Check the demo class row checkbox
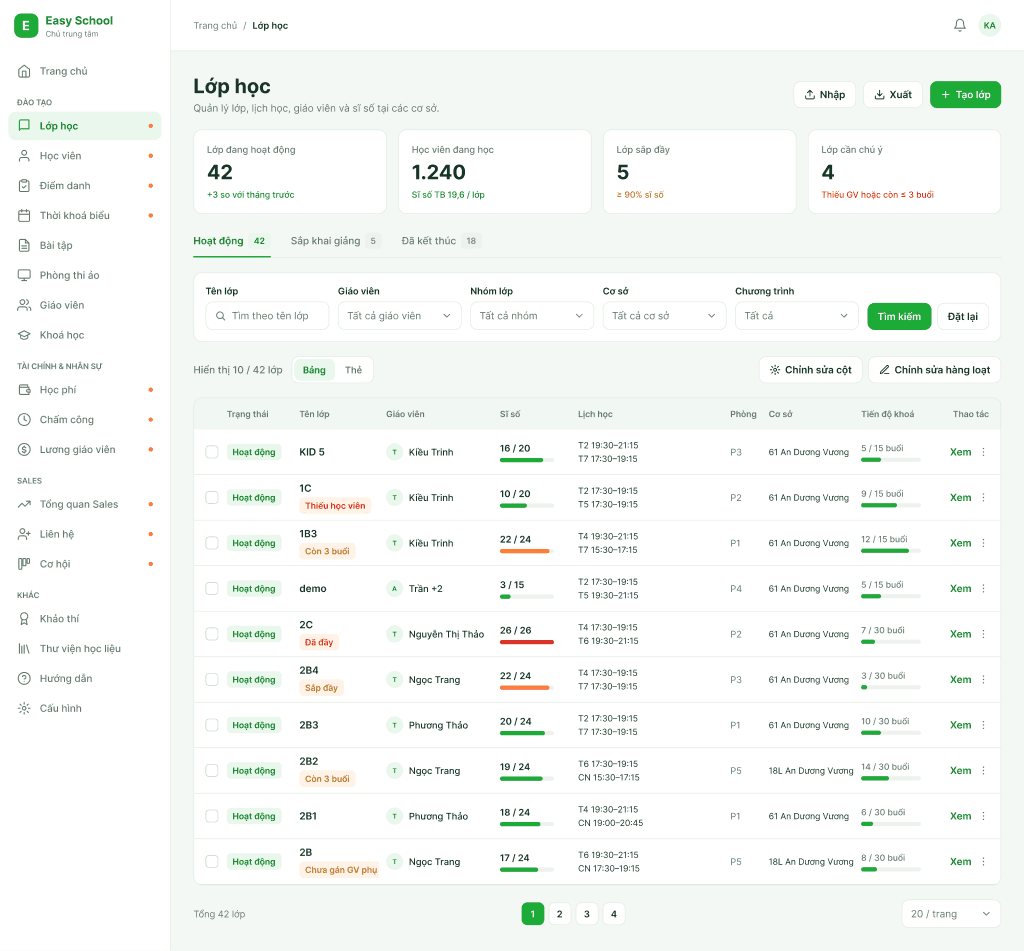1024x951 pixels. pos(212,588)
